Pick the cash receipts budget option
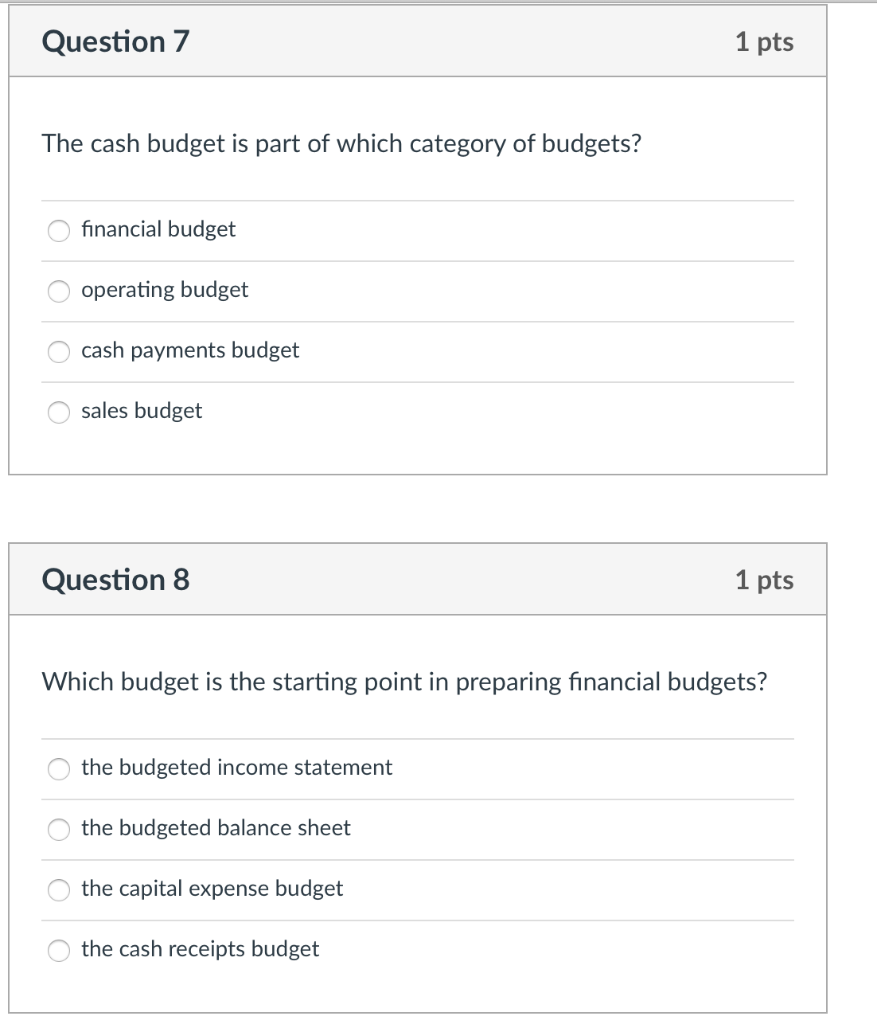877x1024 pixels. point(57,950)
